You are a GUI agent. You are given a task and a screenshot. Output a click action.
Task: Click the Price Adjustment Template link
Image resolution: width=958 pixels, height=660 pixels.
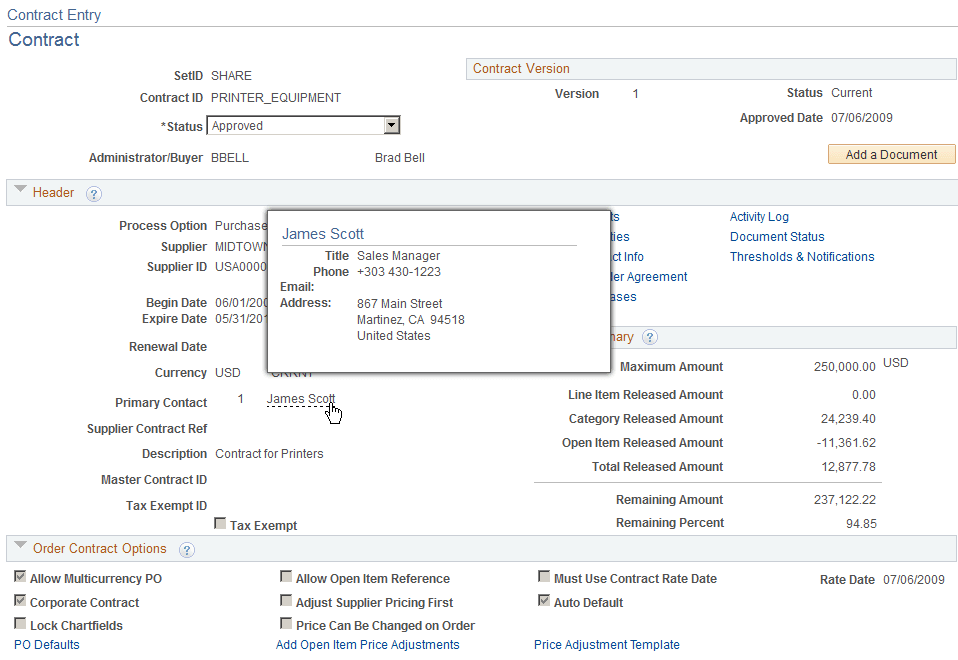pos(606,645)
